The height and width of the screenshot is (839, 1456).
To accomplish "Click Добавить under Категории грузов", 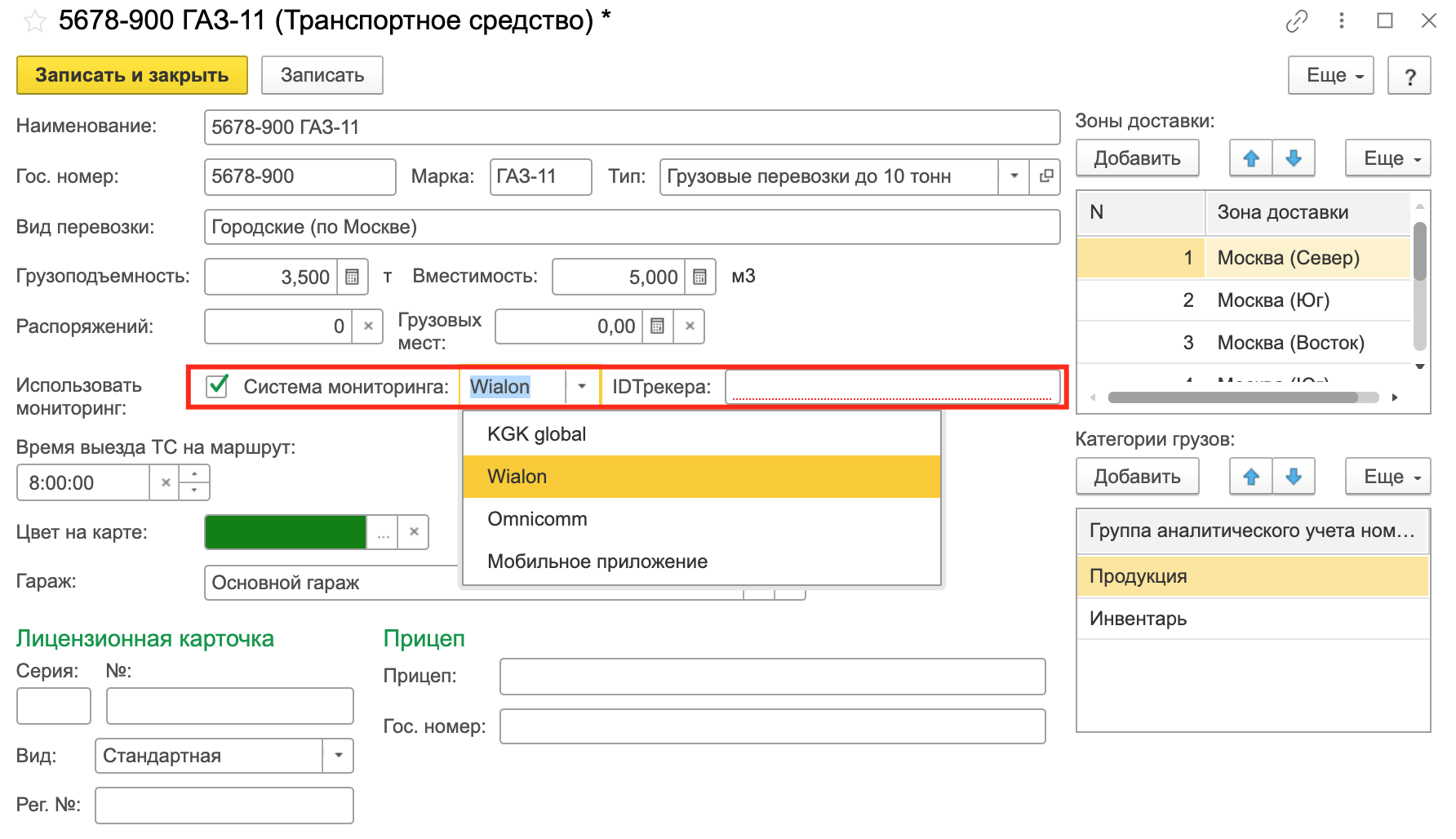I will pyautogui.click(x=1137, y=476).
